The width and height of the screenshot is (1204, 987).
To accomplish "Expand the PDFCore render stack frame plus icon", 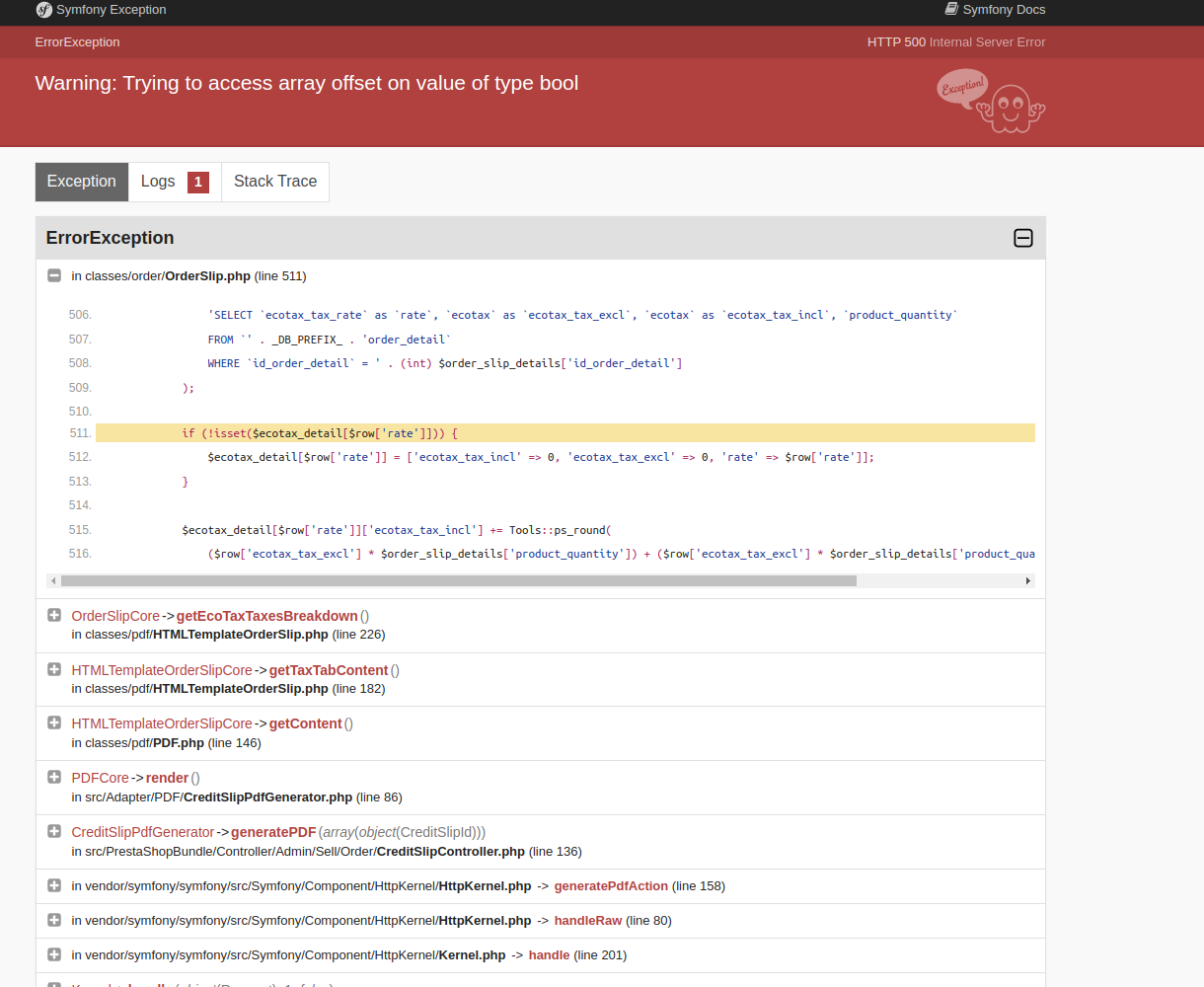I will [x=53, y=777].
